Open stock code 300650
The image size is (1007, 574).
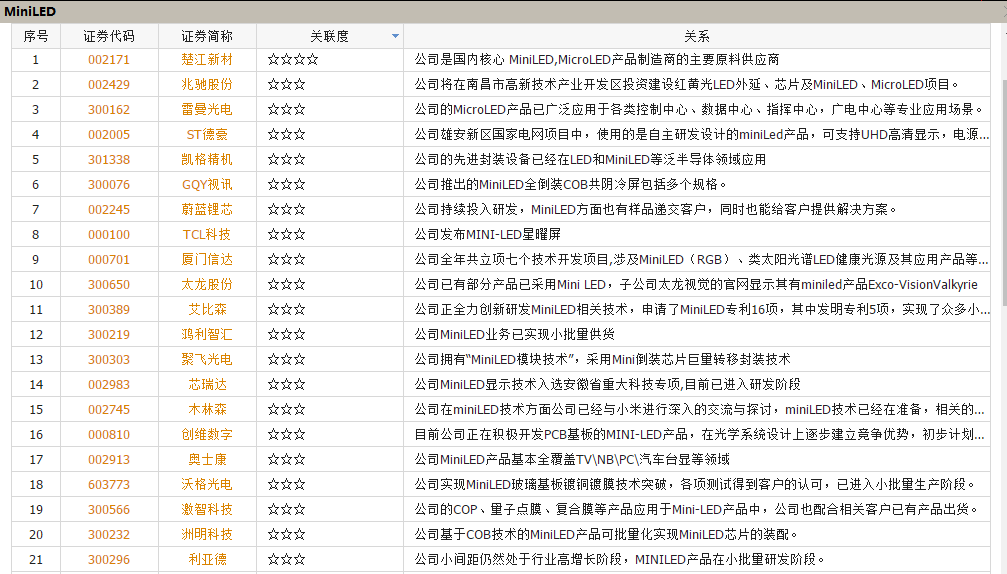coord(109,285)
